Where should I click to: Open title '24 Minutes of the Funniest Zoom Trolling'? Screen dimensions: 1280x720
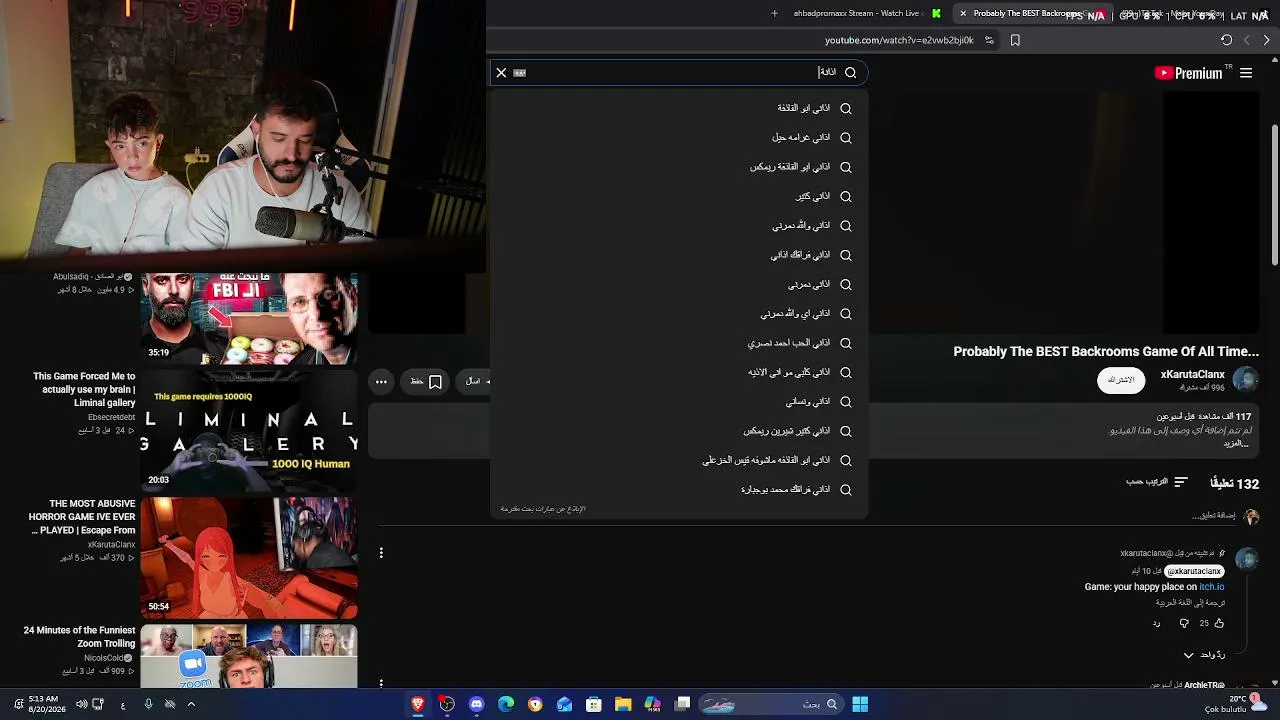tap(79, 637)
